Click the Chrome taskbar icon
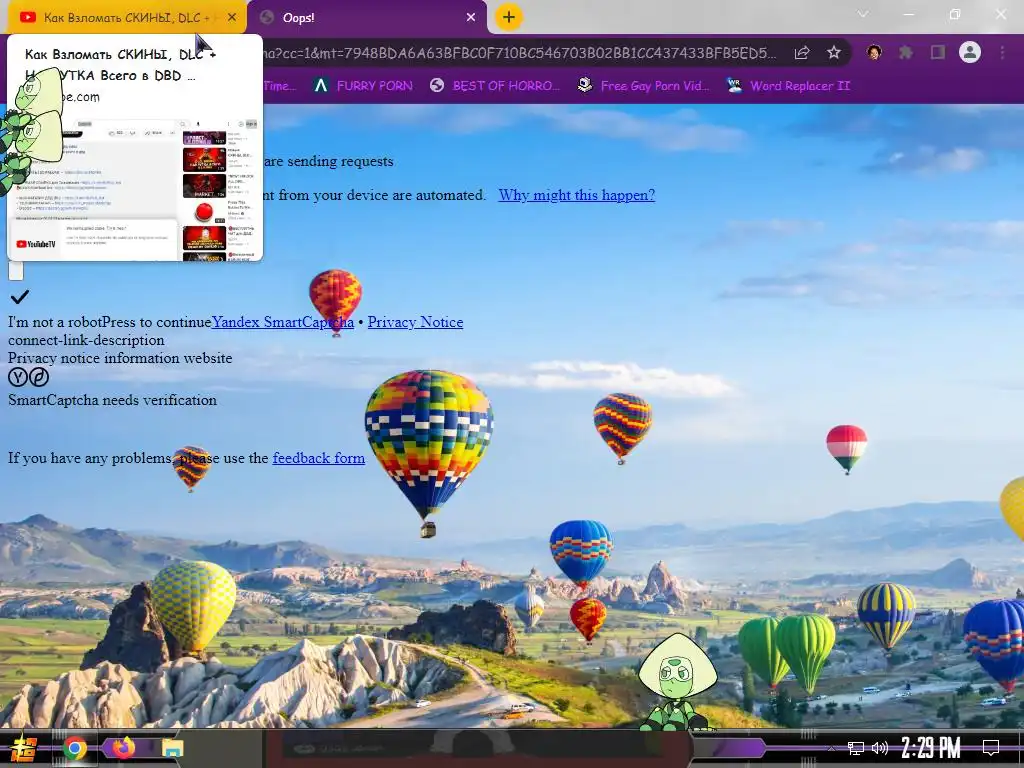The image size is (1024, 768). (x=74, y=748)
